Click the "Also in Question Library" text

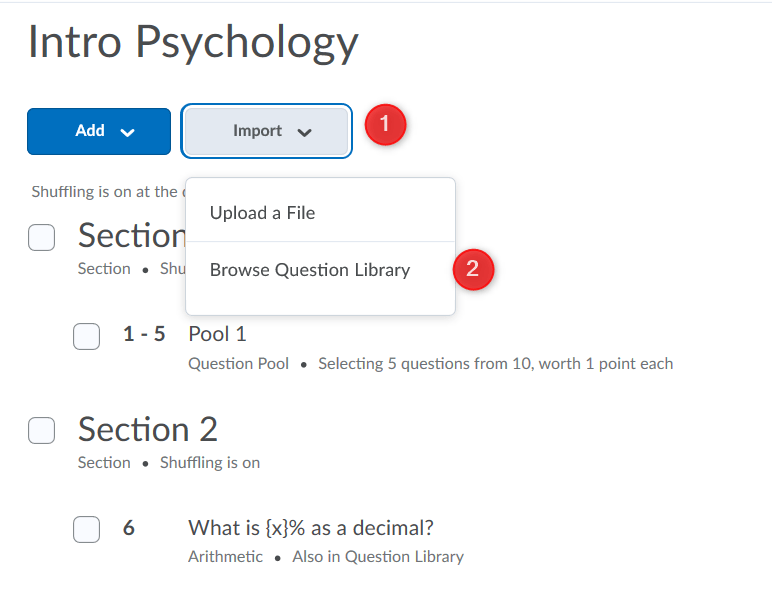point(378,556)
